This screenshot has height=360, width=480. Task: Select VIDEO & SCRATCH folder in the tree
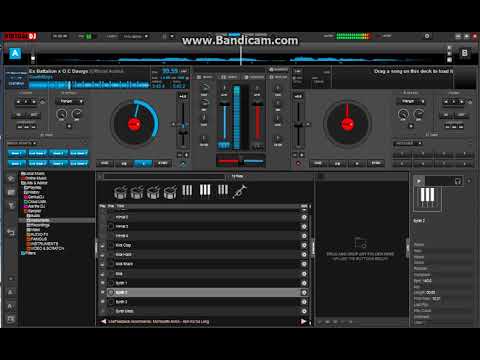[45, 248]
